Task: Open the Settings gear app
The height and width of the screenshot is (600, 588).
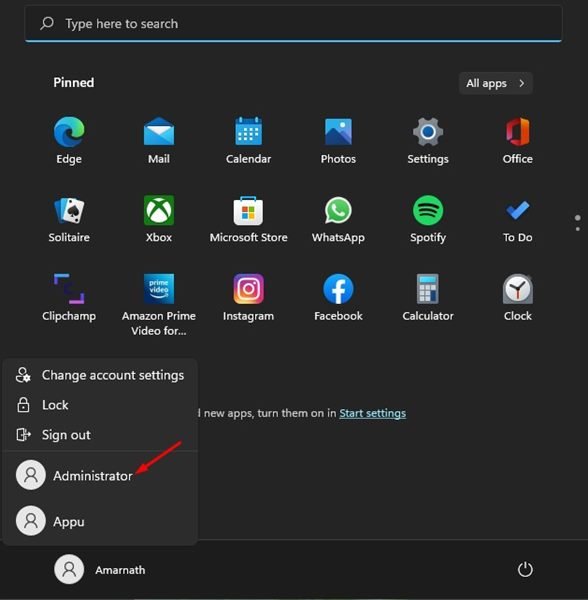Action: point(428,140)
